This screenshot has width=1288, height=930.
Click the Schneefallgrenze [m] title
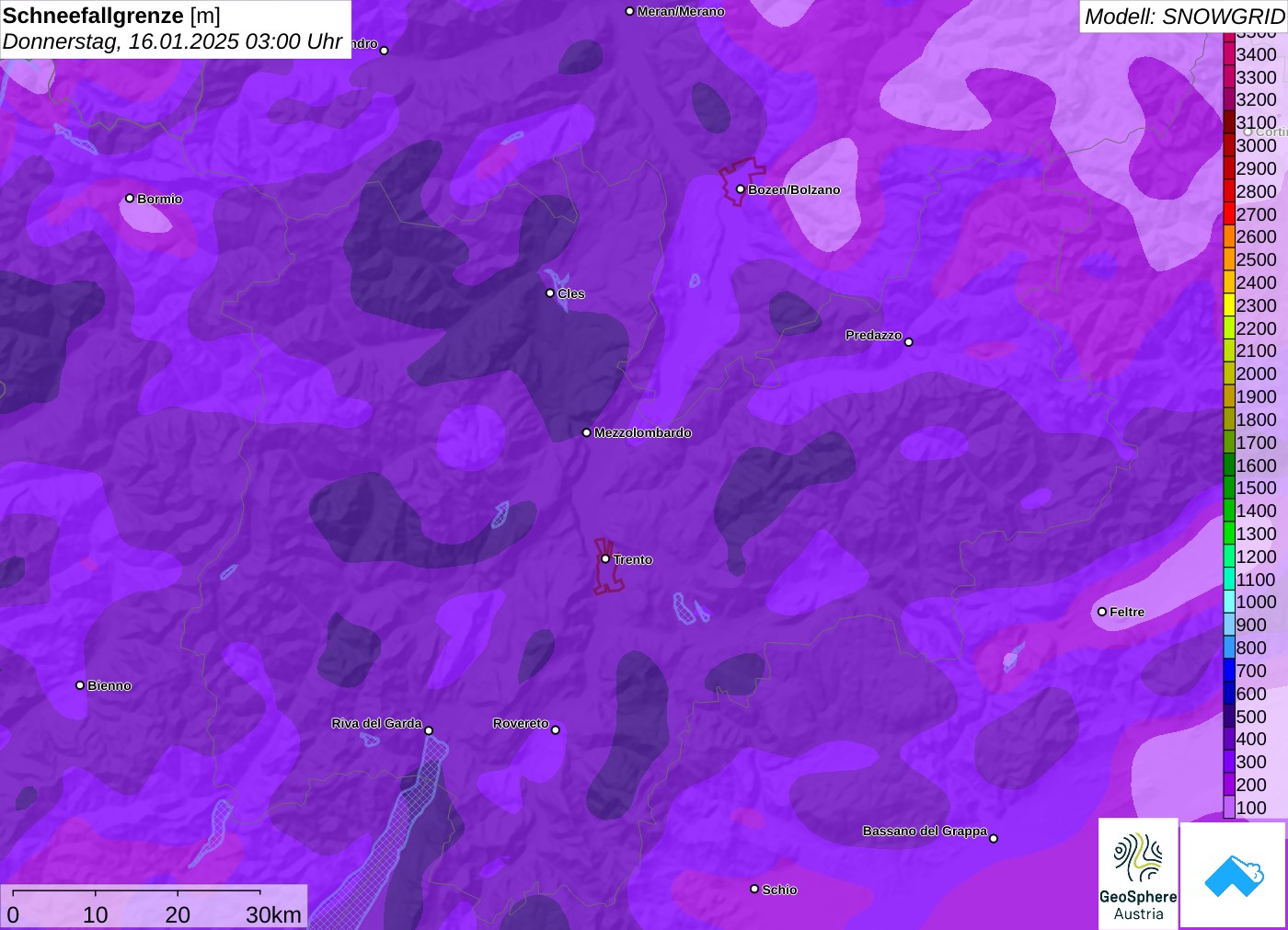click(111, 16)
